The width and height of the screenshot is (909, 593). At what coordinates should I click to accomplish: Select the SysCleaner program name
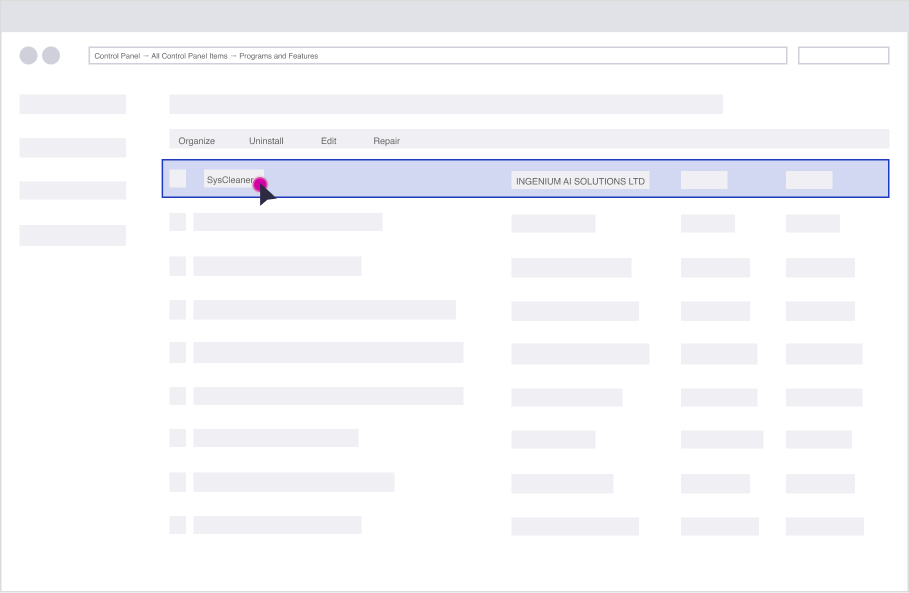pos(229,180)
